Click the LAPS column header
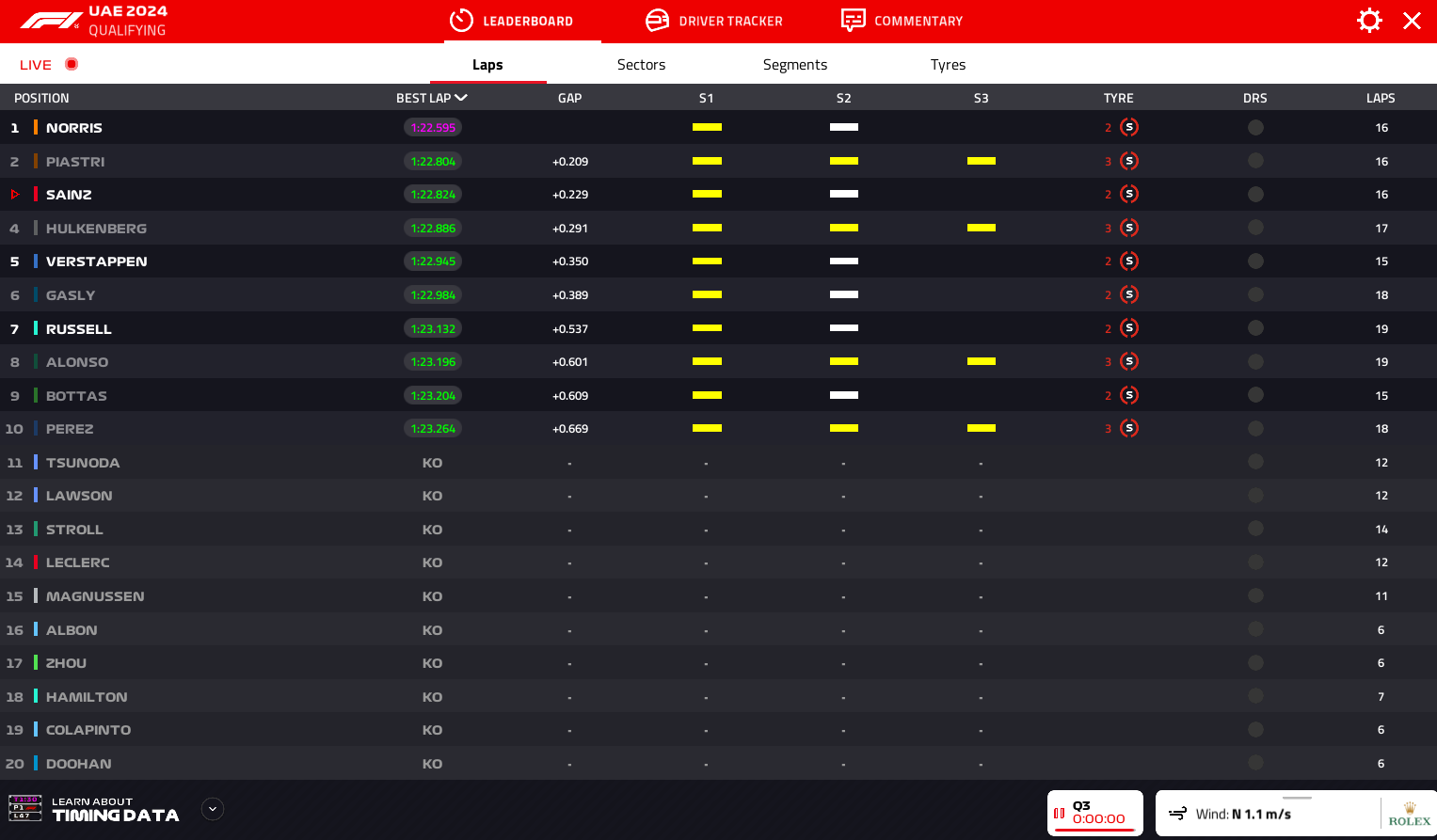The height and width of the screenshot is (840, 1437). point(1381,98)
